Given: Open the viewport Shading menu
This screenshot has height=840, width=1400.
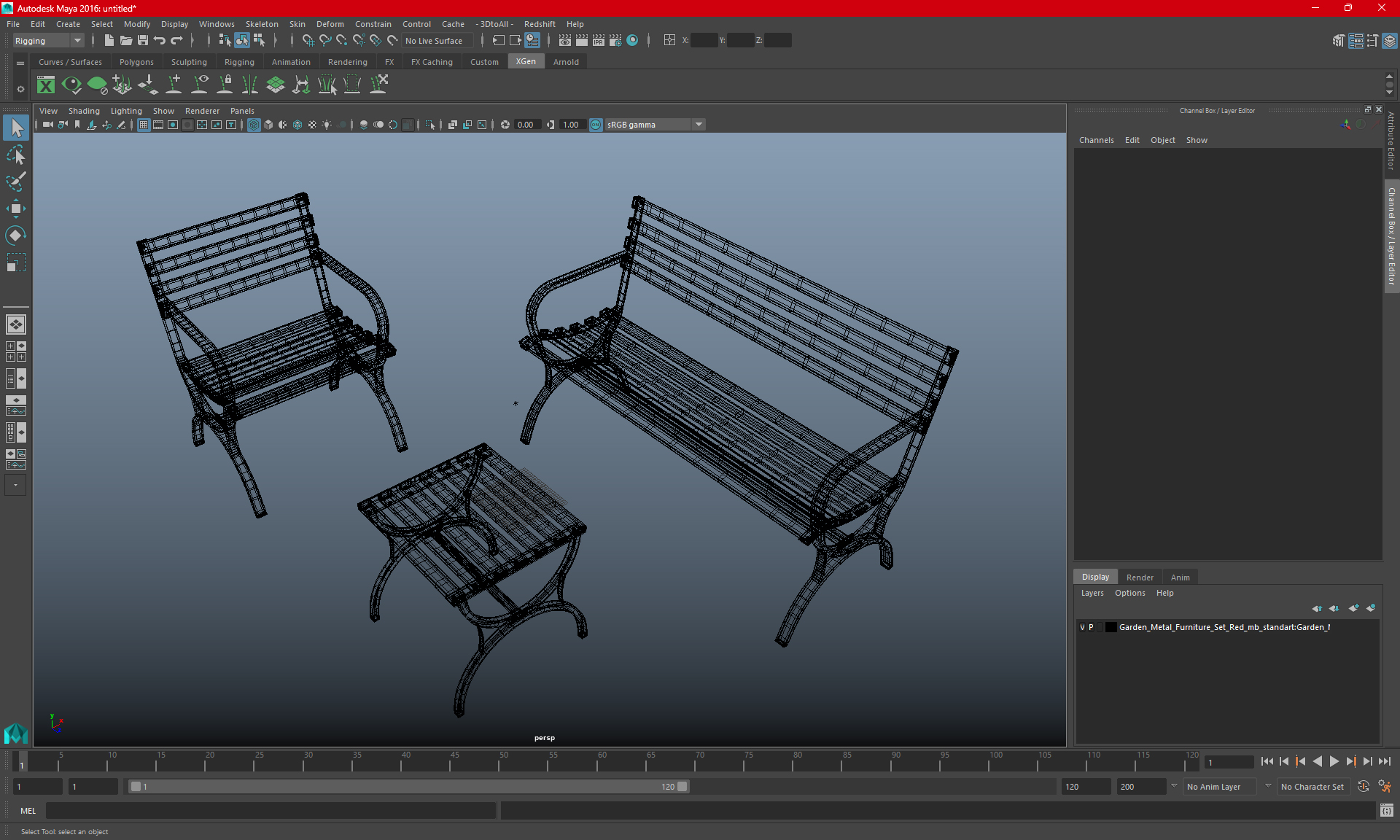Looking at the screenshot, I should 84,111.
